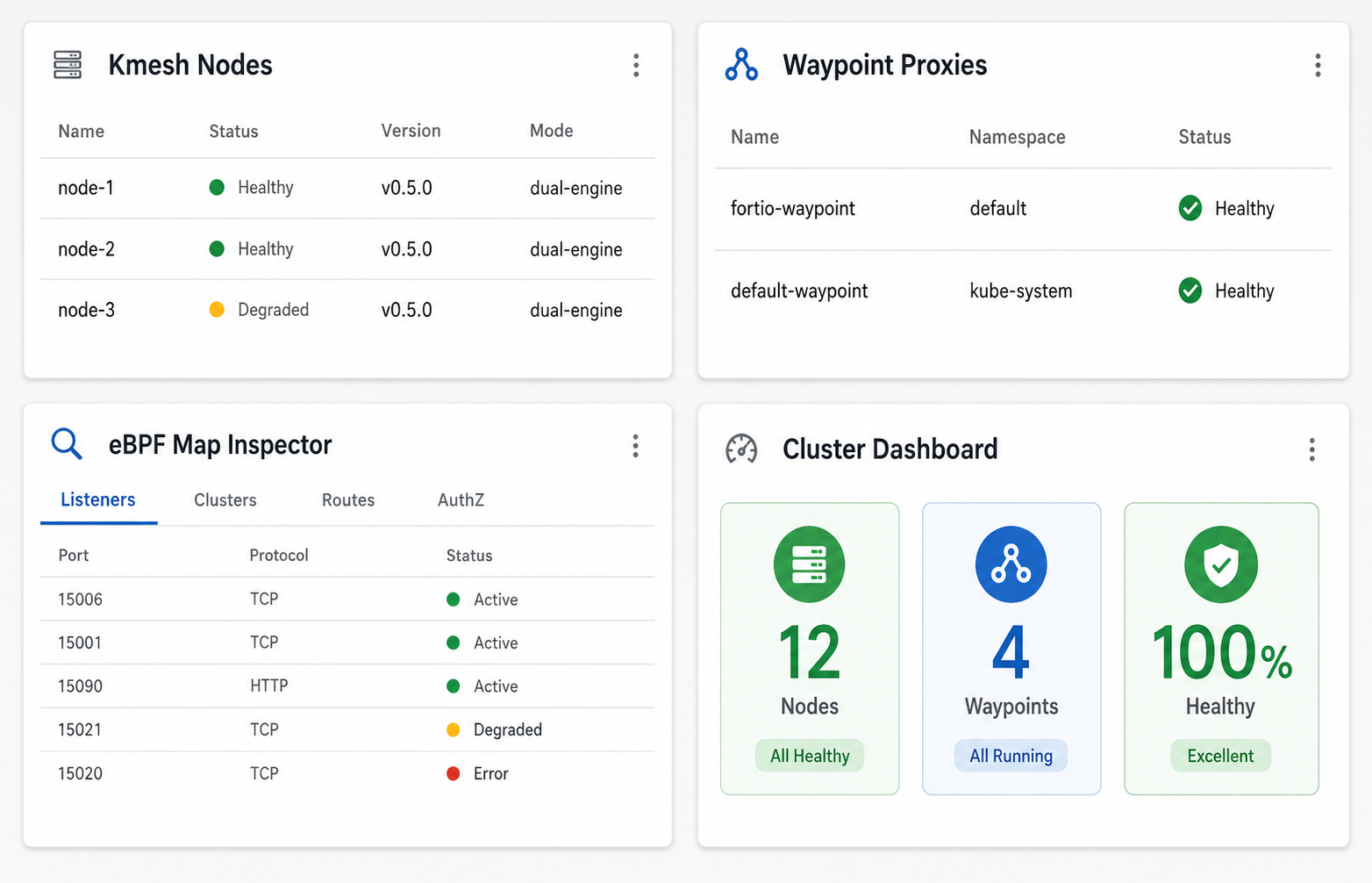Click the green status dot for port 15006
The height and width of the screenshot is (883, 1372).
pos(453,599)
